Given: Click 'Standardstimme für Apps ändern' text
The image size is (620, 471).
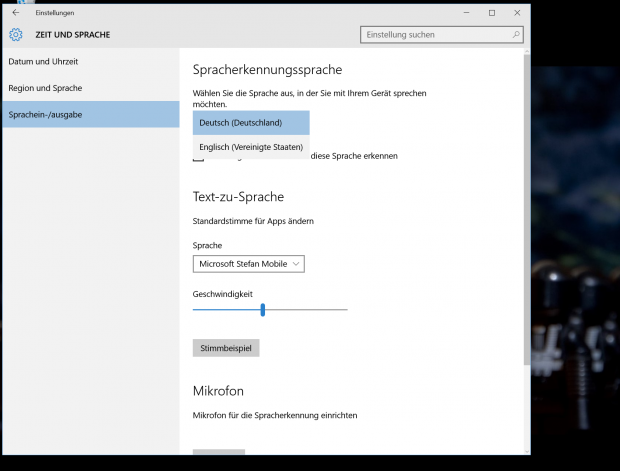Looking at the screenshot, I should 253,221.
